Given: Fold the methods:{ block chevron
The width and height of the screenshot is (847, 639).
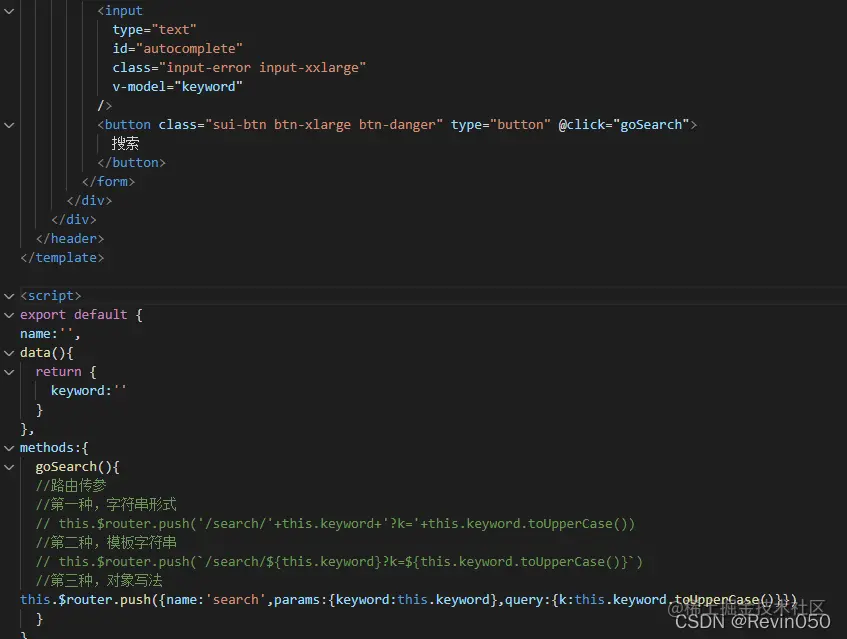Looking at the screenshot, I should [9, 448].
